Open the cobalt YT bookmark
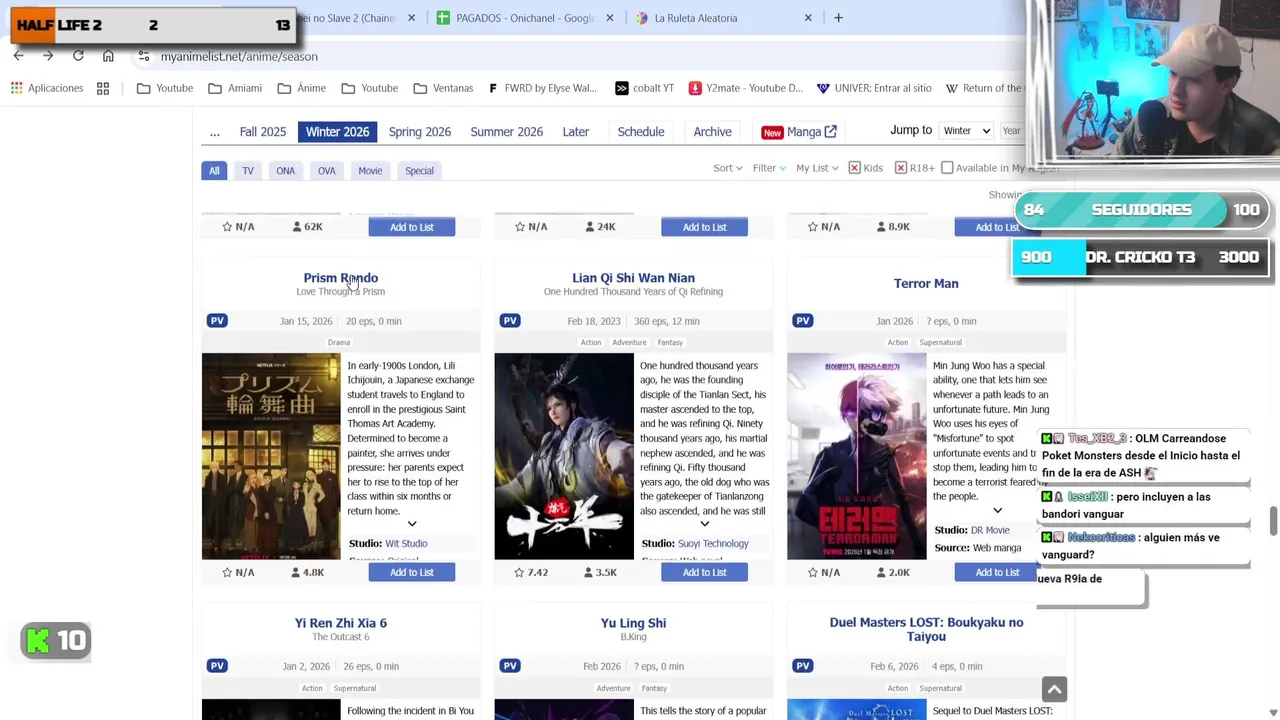The height and width of the screenshot is (720, 1280). tap(644, 88)
